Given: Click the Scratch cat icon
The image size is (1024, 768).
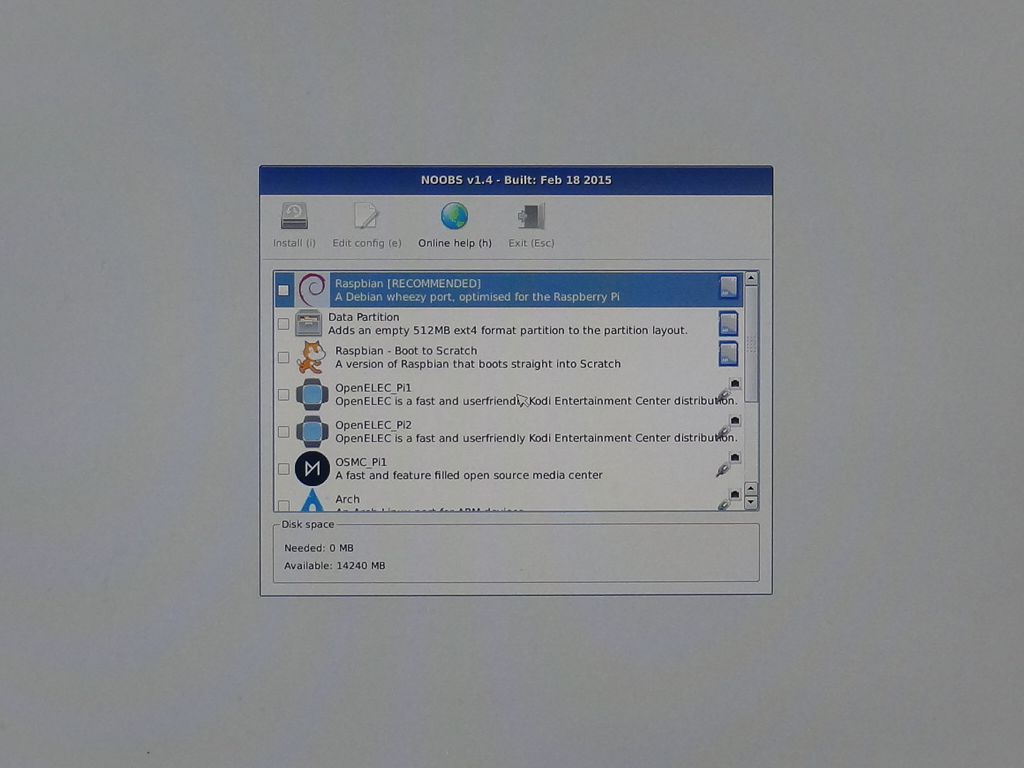Looking at the screenshot, I should click(312, 357).
